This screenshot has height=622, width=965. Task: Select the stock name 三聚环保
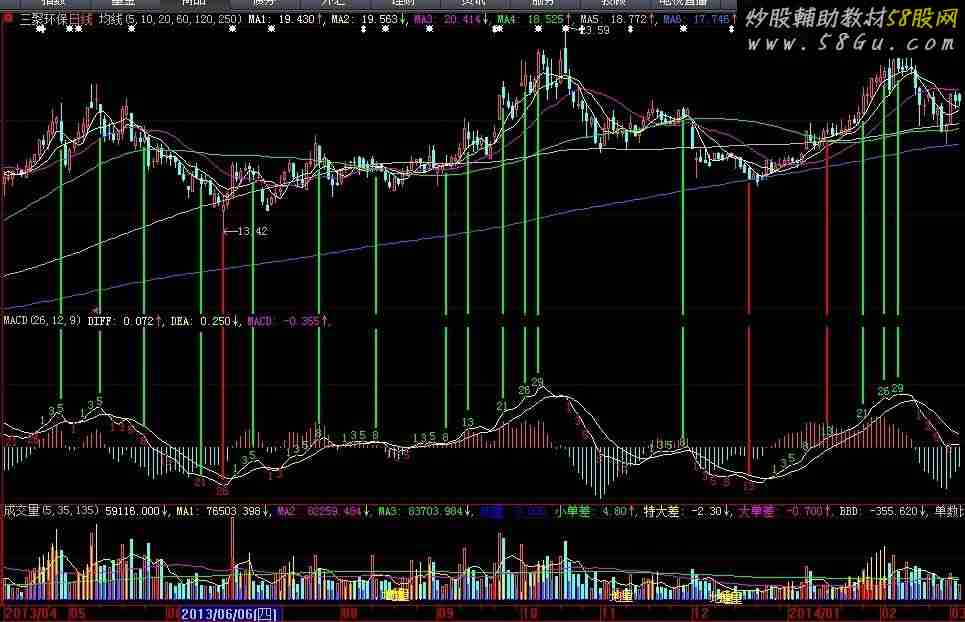pyautogui.click(x=44, y=20)
